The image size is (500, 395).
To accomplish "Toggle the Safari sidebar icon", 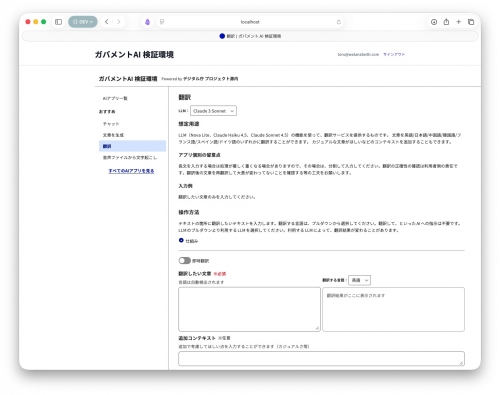I will pos(58,22).
